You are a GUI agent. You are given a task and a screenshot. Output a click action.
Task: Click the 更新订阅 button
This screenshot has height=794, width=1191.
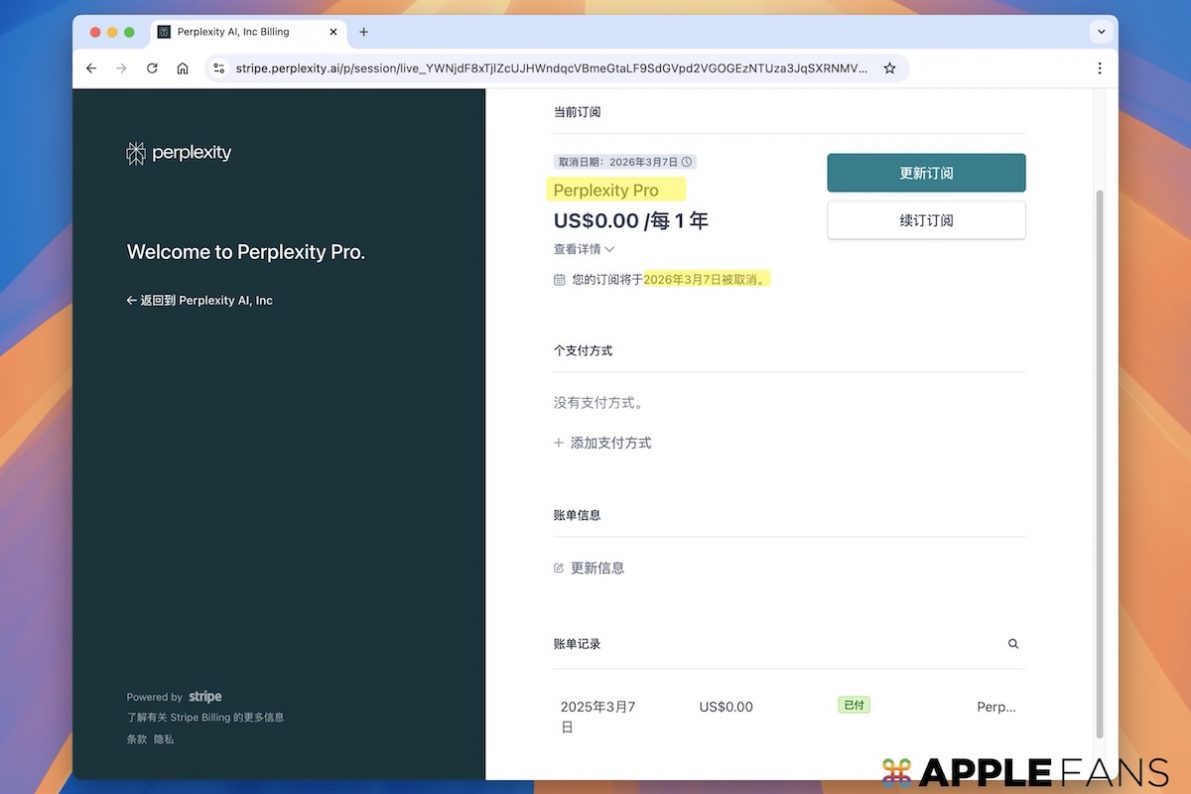click(926, 173)
